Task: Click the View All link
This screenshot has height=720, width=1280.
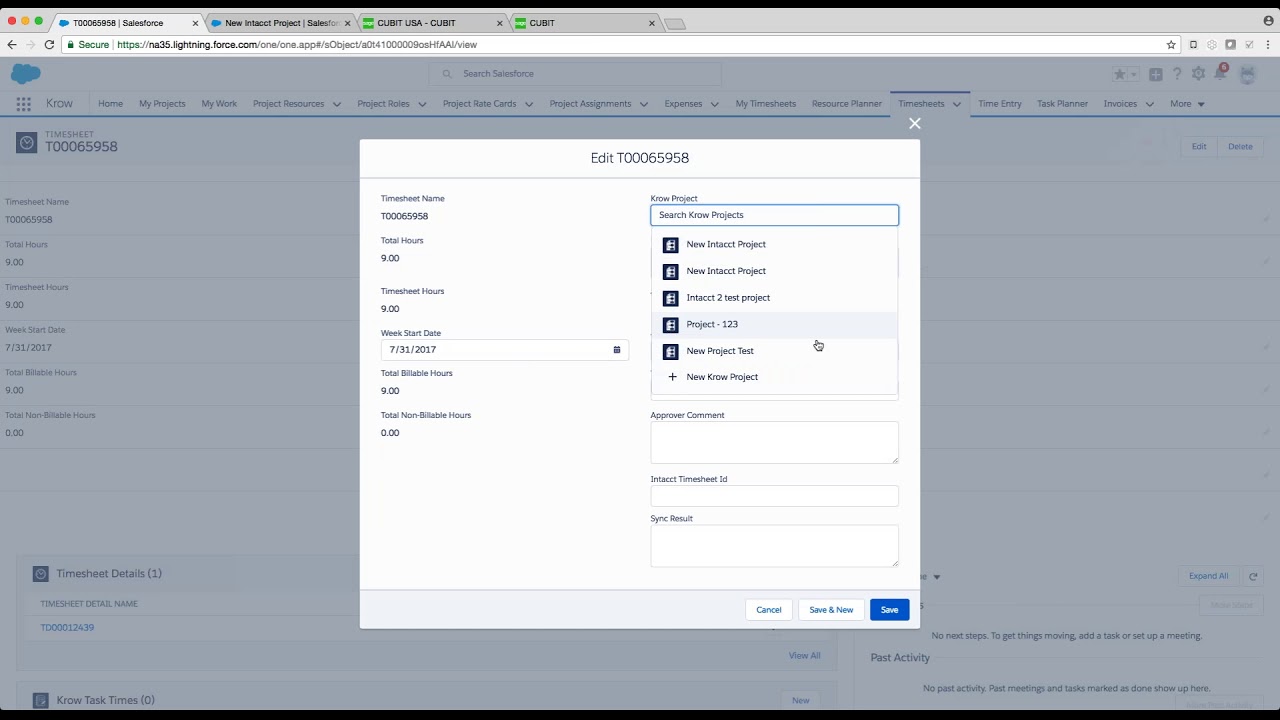Action: coord(804,656)
